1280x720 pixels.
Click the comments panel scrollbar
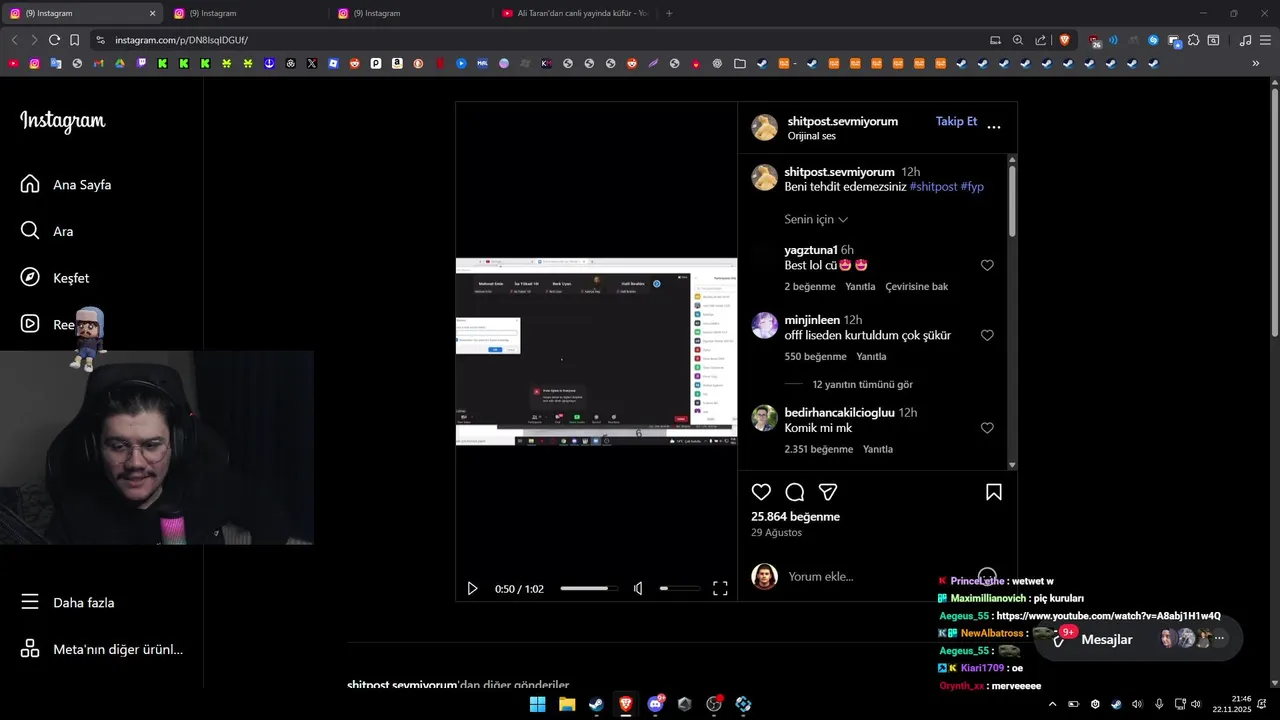1012,200
